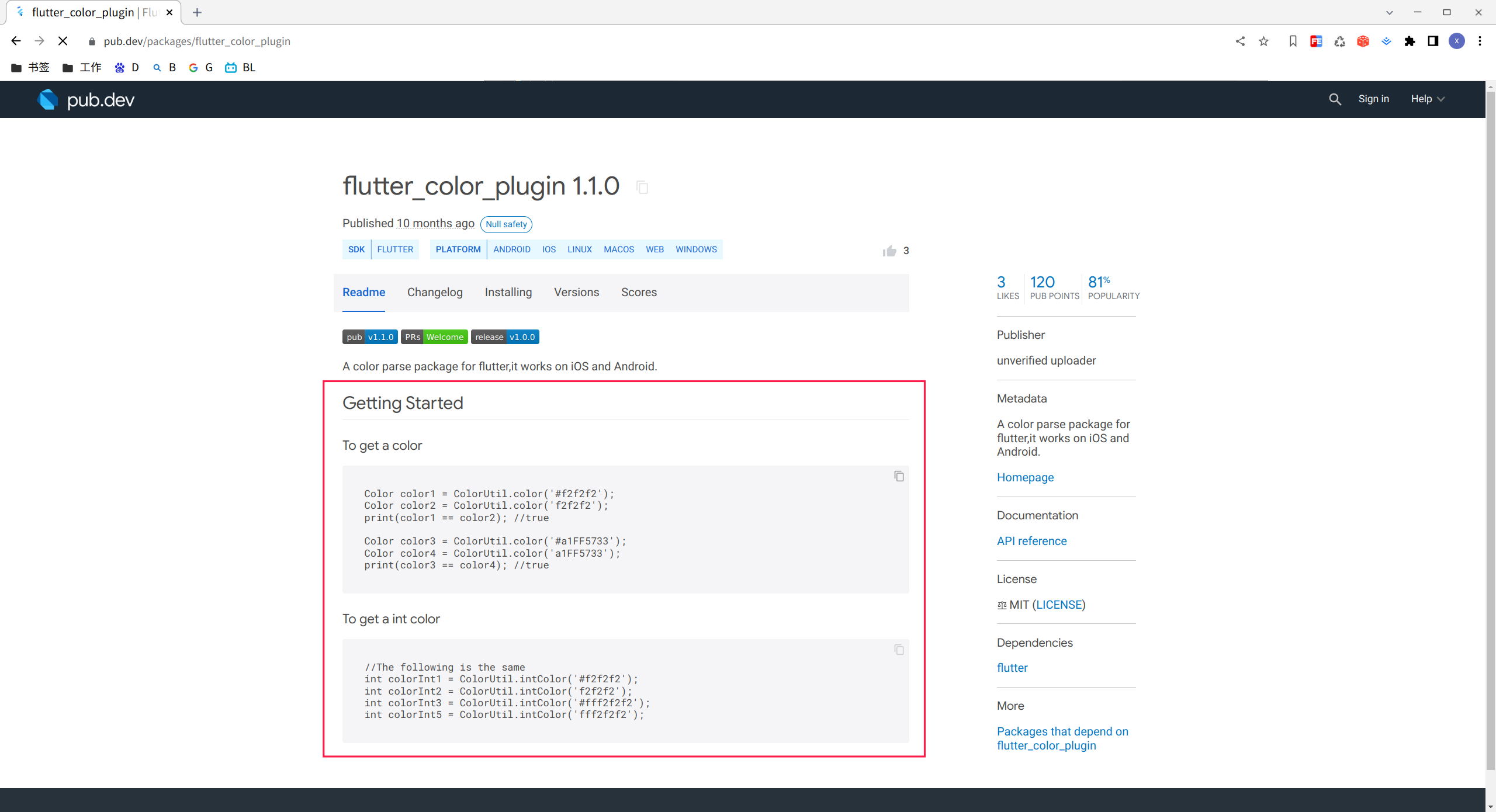Image resolution: width=1496 pixels, height=812 pixels.
Task: Open Chrome three-dot menu
Action: [1480, 41]
